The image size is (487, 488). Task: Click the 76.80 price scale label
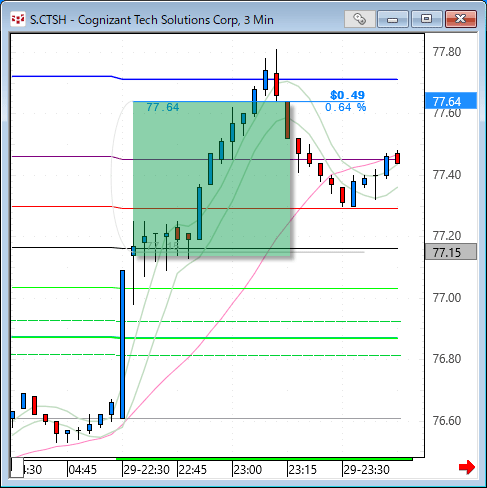click(x=447, y=359)
